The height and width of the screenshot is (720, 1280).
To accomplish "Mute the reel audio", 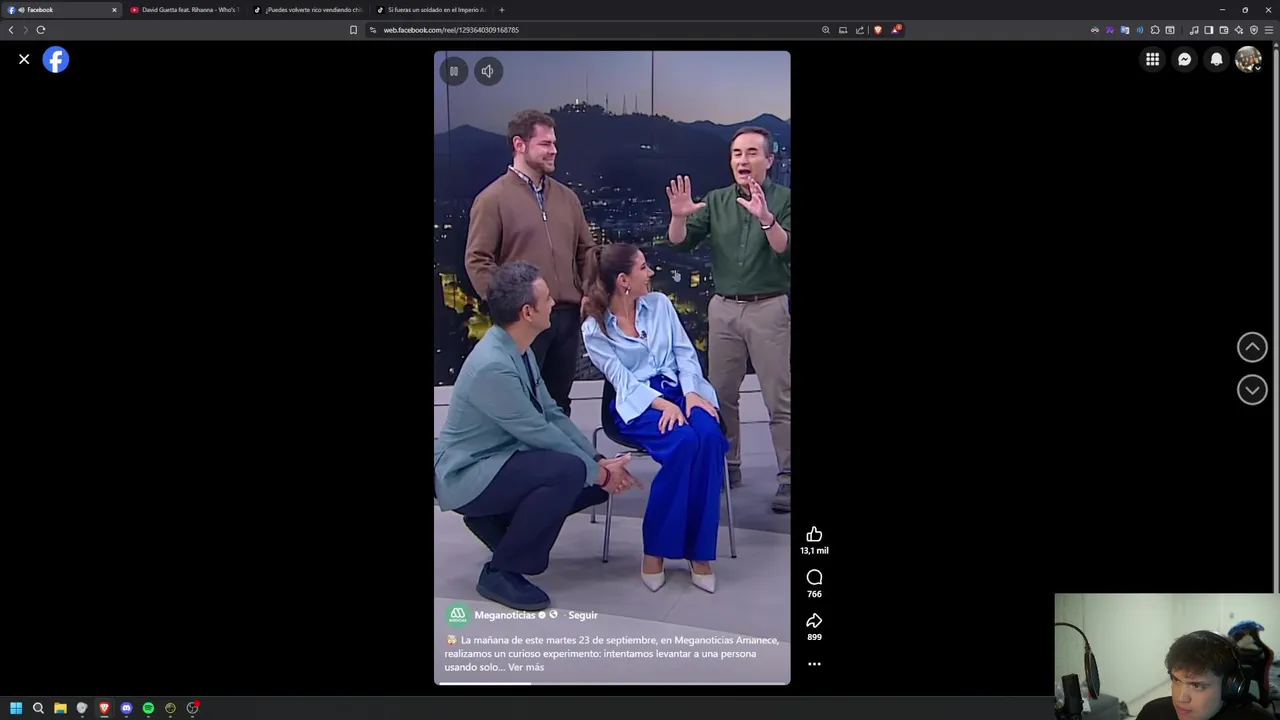I will pyautogui.click(x=487, y=71).
